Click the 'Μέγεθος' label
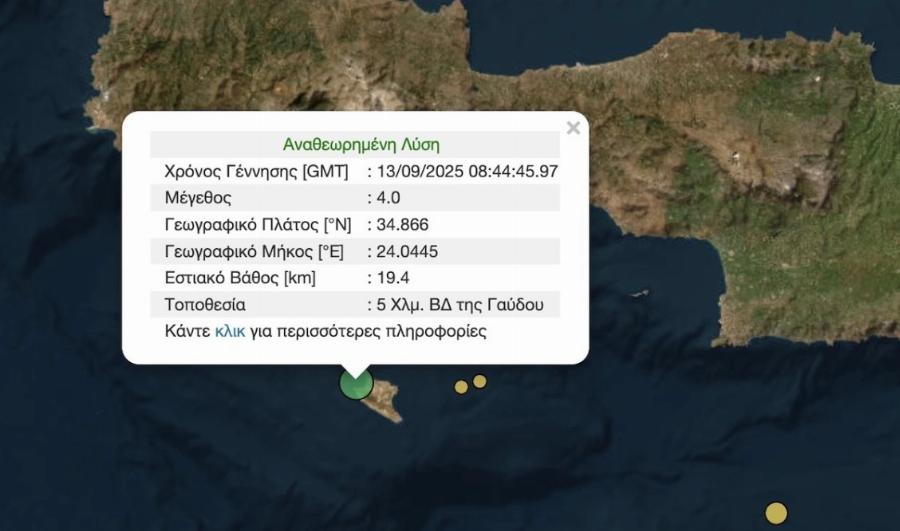Image resolution: width=900 pixels, height=531 pixels. pos(198,198)
